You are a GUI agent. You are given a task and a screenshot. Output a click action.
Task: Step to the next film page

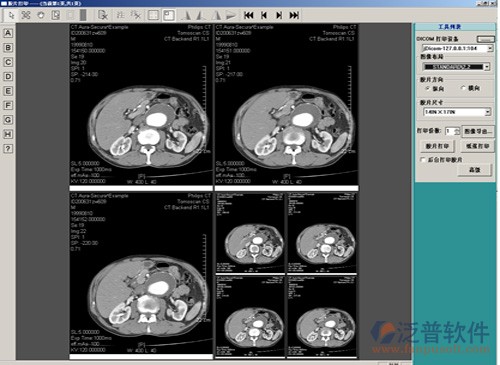tap(279, 15)
